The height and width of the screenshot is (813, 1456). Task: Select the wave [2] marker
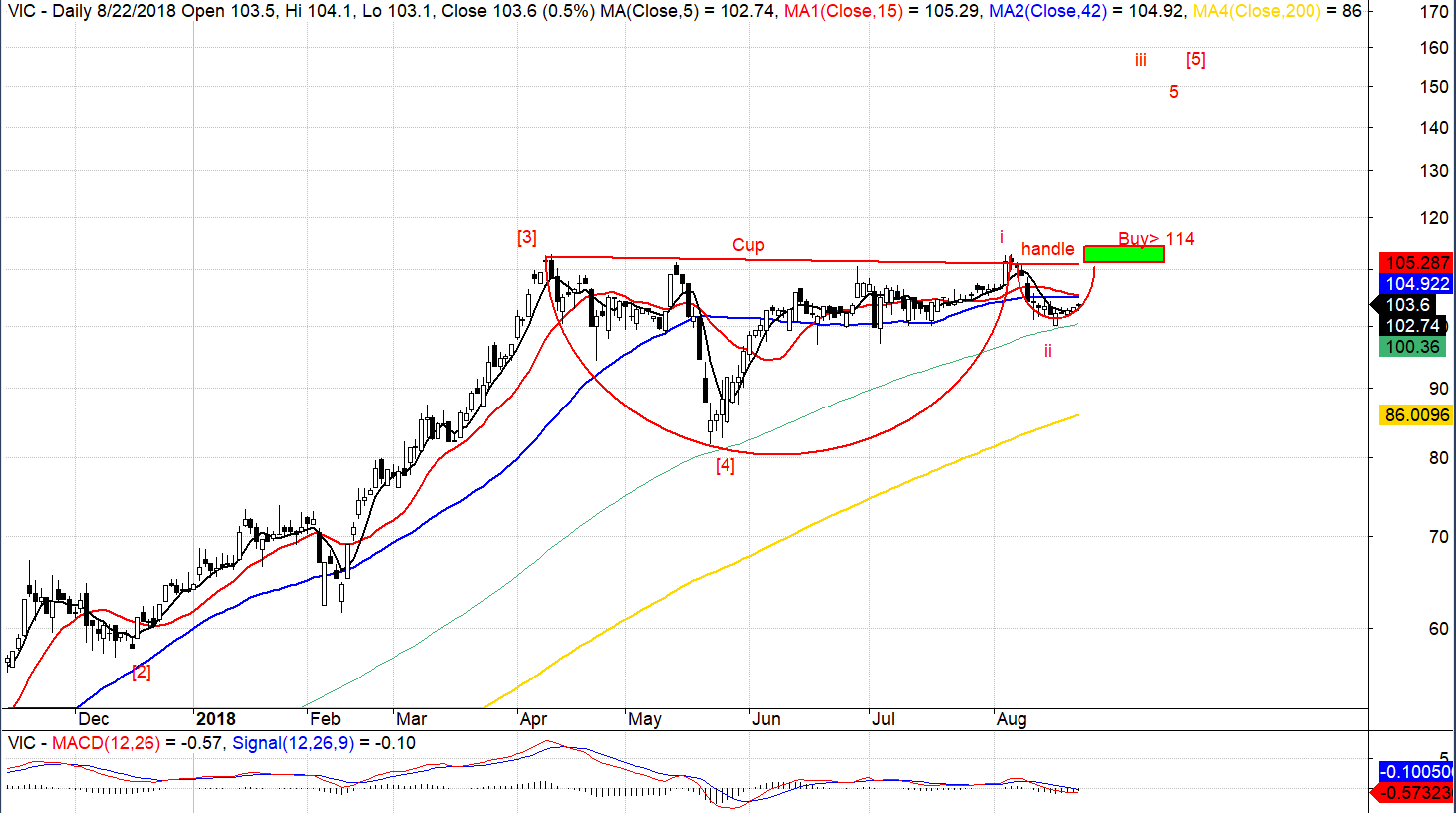[142, 672]
